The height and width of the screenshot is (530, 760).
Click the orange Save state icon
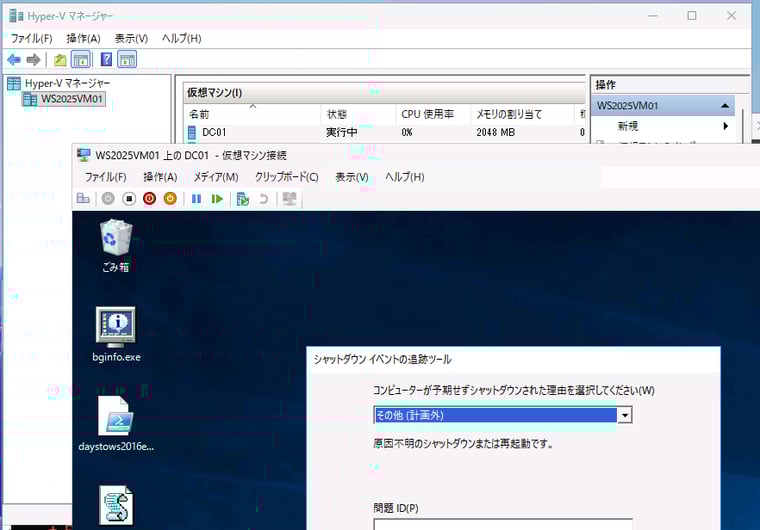point(170,199)
